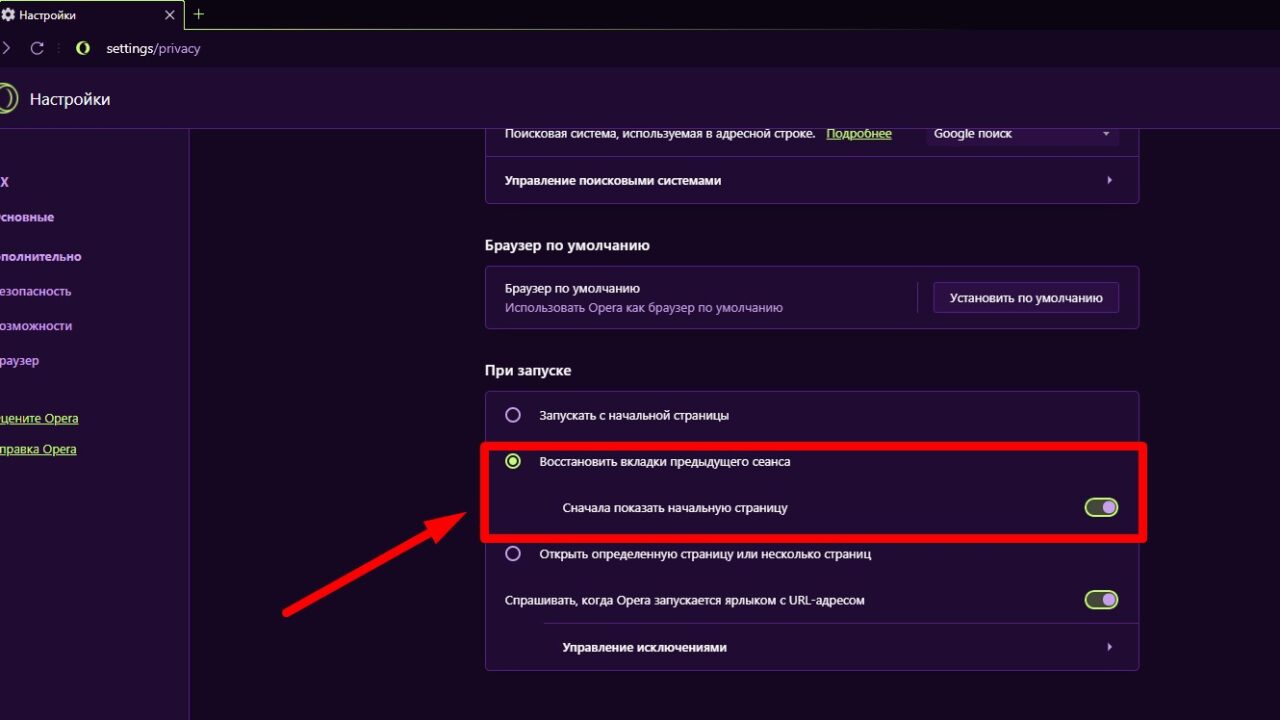Click the Opera icon in address bar
The width and height of the screenshot is (1280, 720).
(83, 48)
